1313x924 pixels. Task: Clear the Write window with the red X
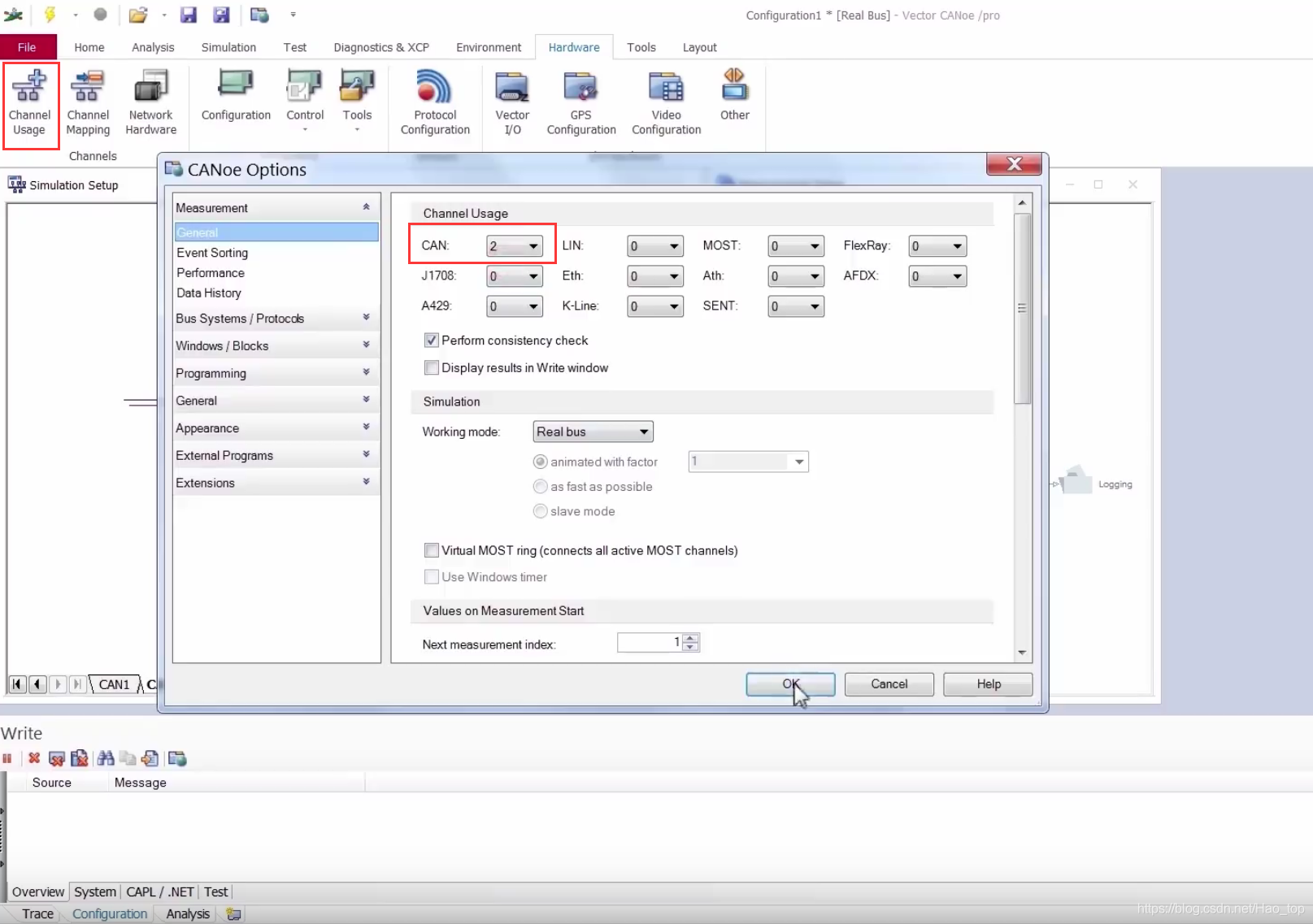coord(34,758)
